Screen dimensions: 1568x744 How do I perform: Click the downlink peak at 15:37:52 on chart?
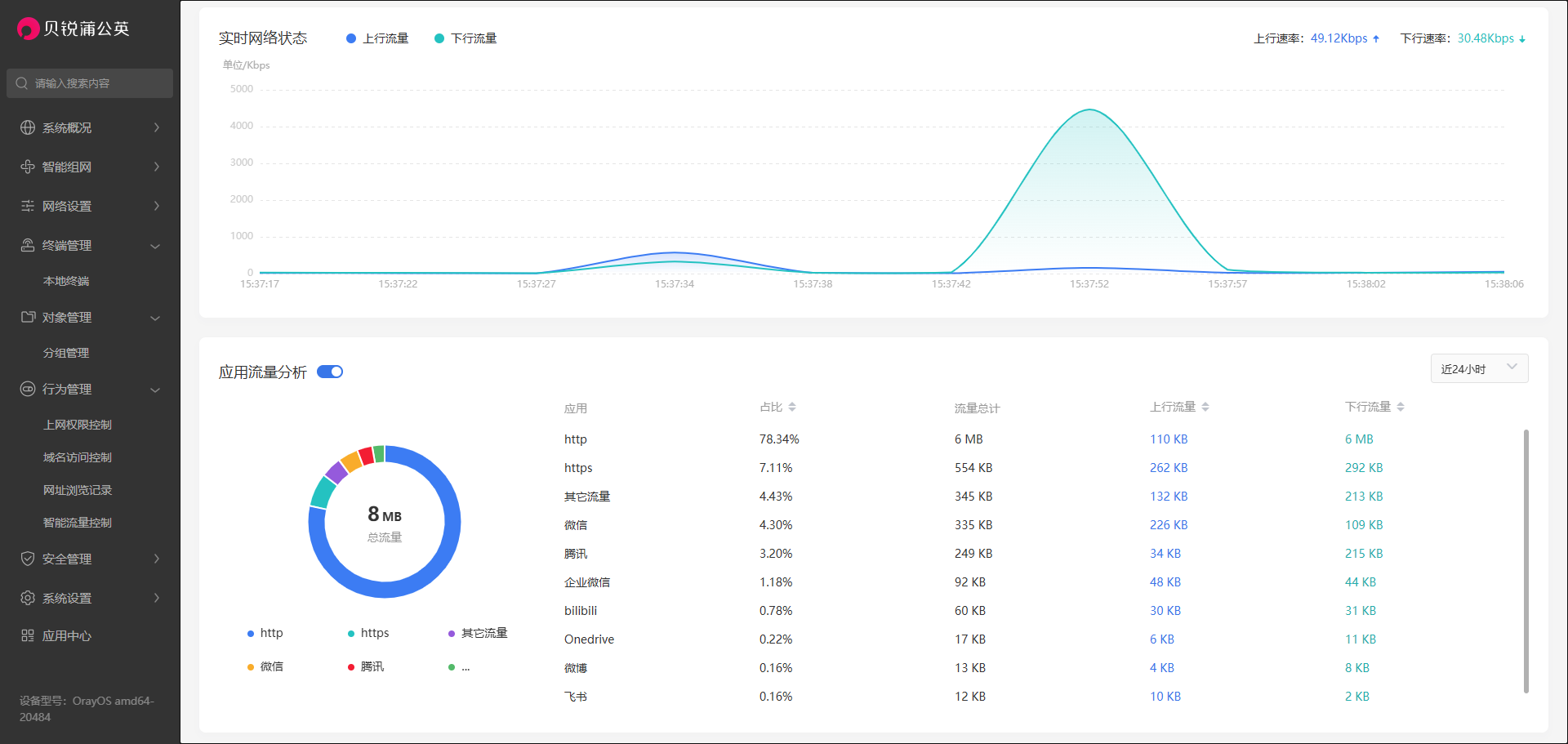[1089, 109]
